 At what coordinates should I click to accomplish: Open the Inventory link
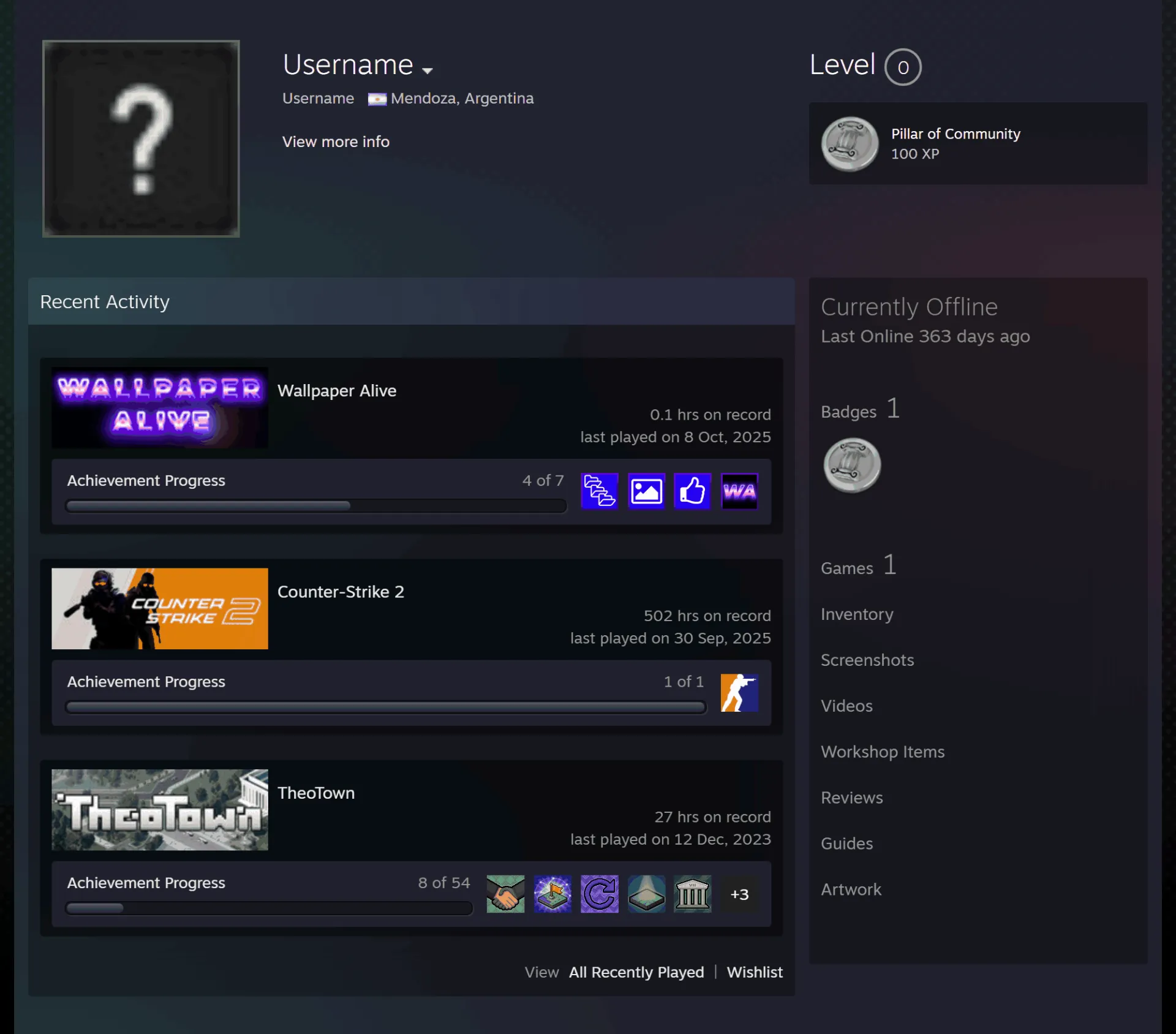click(857, 614)
